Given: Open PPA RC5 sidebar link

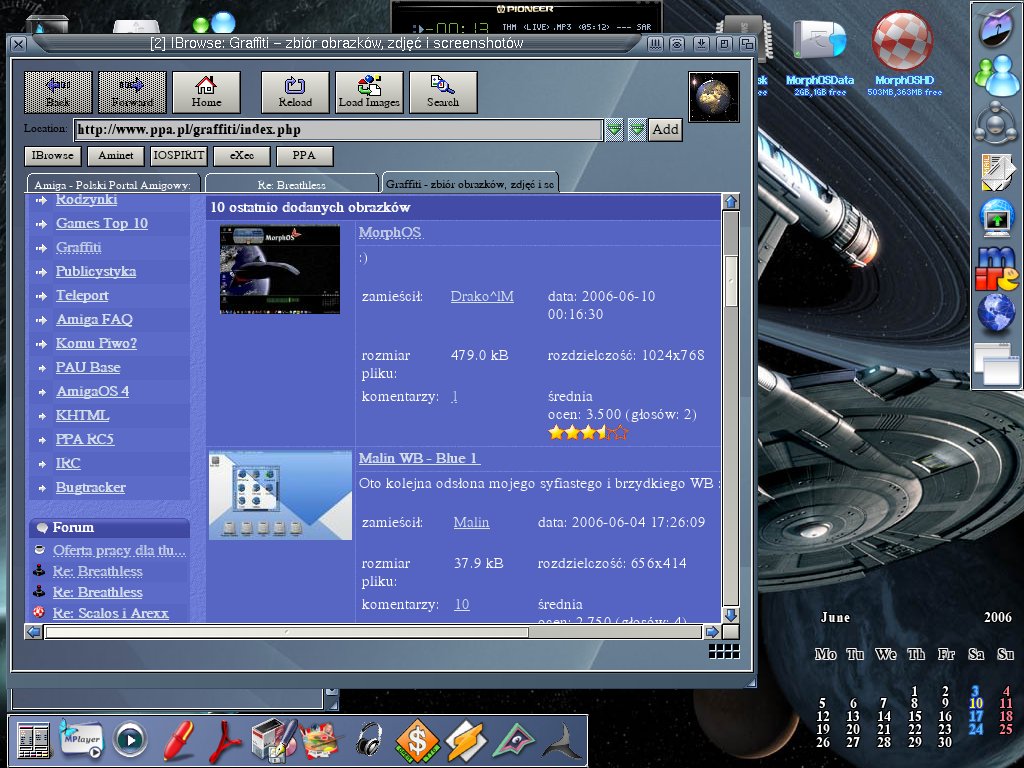Looking at the screenshot, I should pos(85,439).
